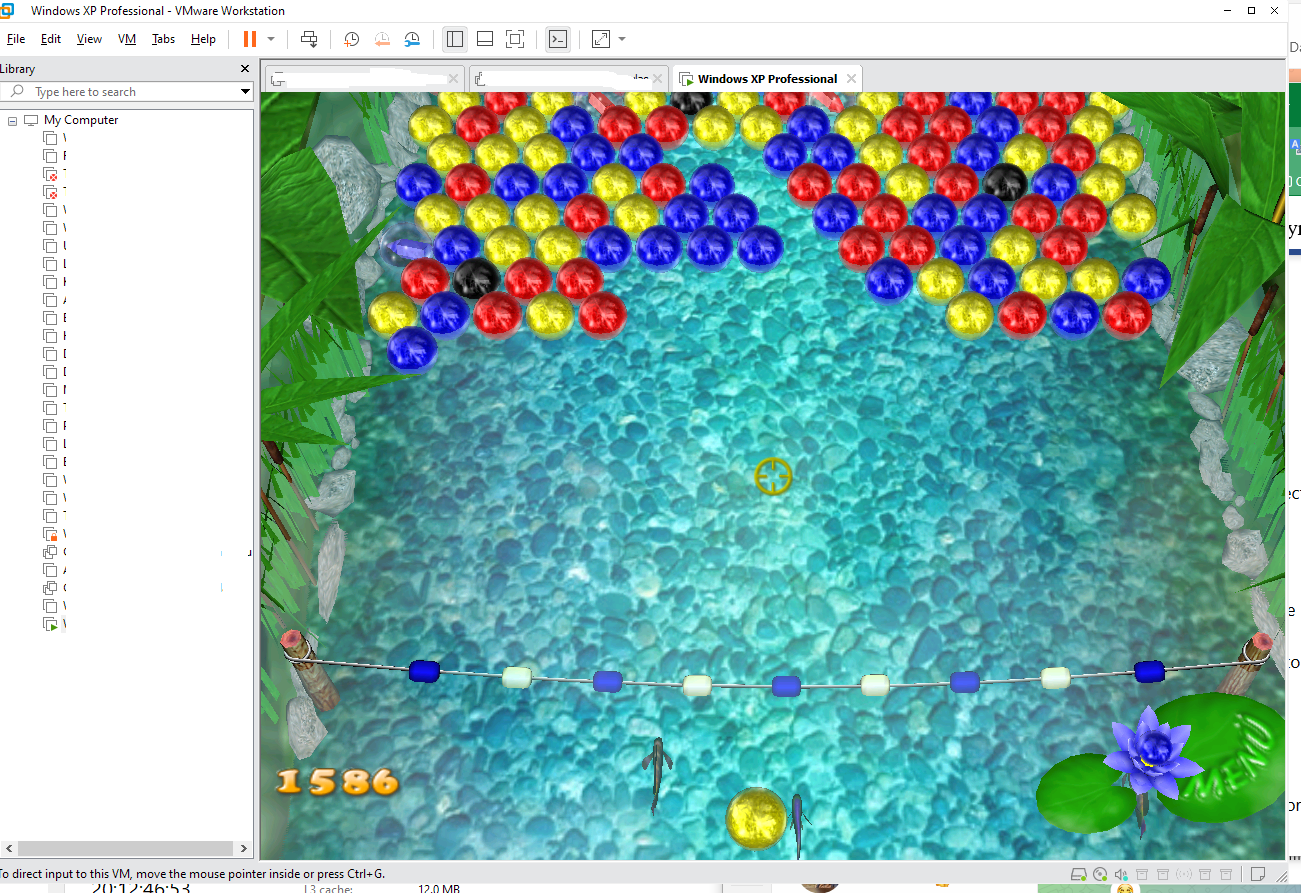Take a snapshot of this virtual machine
This screenshot has width=1301, height=893.
click(x=352, y=39)
